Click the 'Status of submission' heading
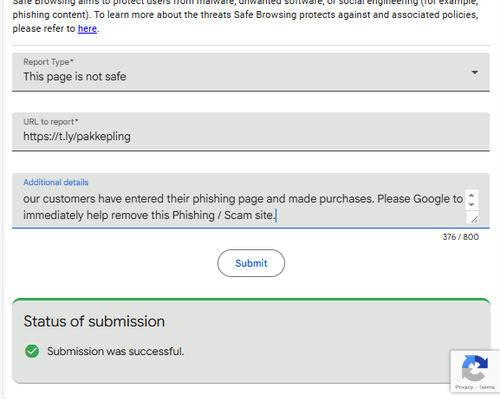Viewport: 500px width, 399px height. (94, 322)
